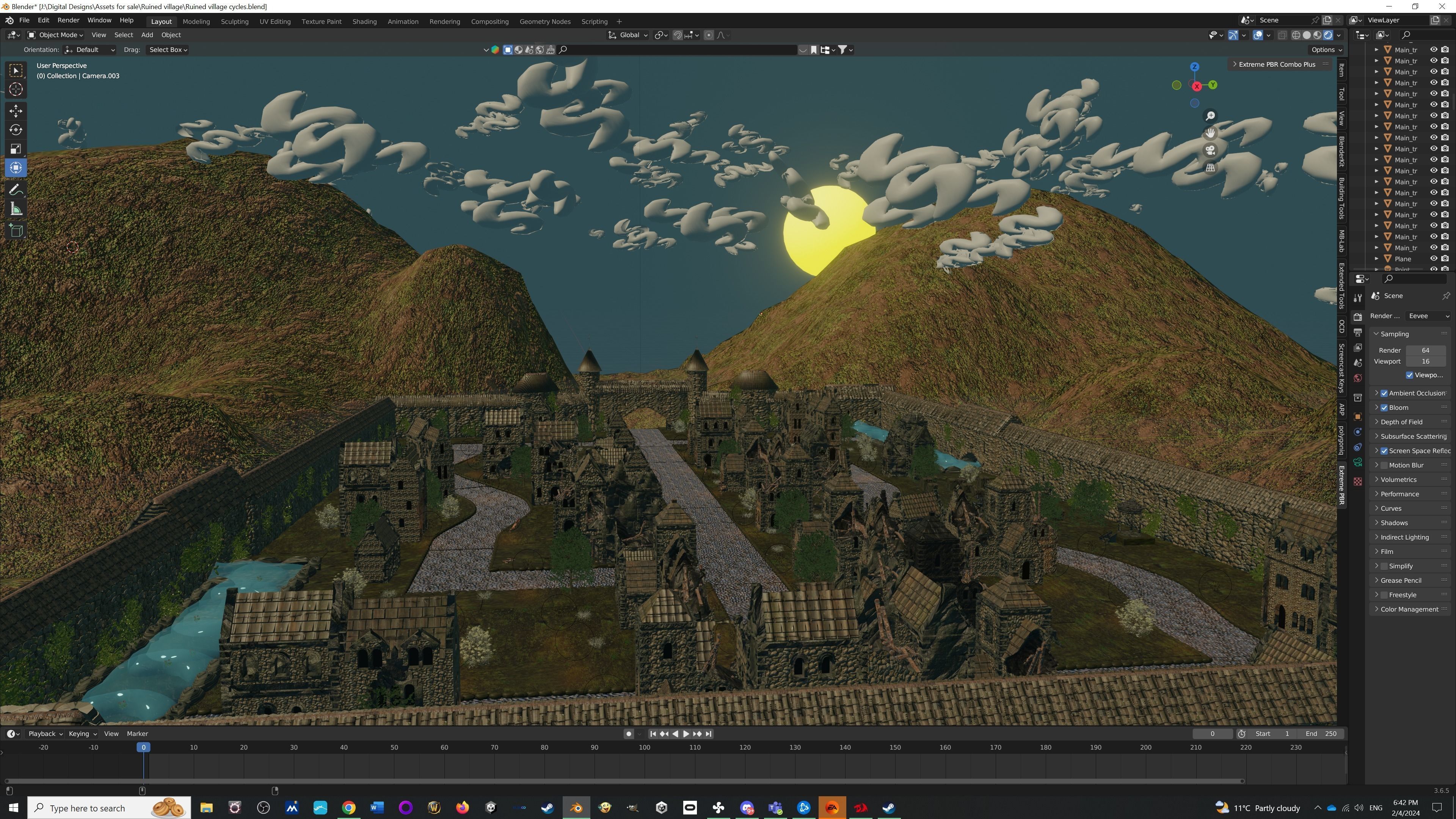Select the Annotate tool
1456x819 pixels.
click(16, 190)
